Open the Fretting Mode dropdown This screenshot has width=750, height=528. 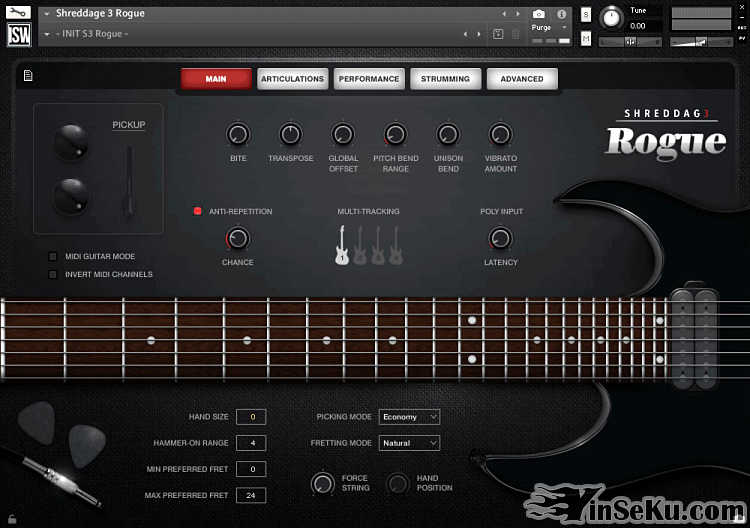point(409,442)
